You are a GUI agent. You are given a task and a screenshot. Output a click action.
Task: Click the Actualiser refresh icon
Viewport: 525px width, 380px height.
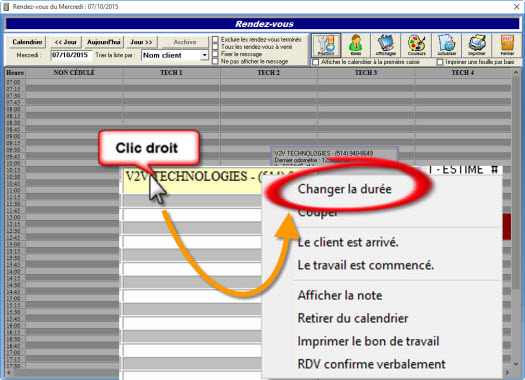pos(447,45)
